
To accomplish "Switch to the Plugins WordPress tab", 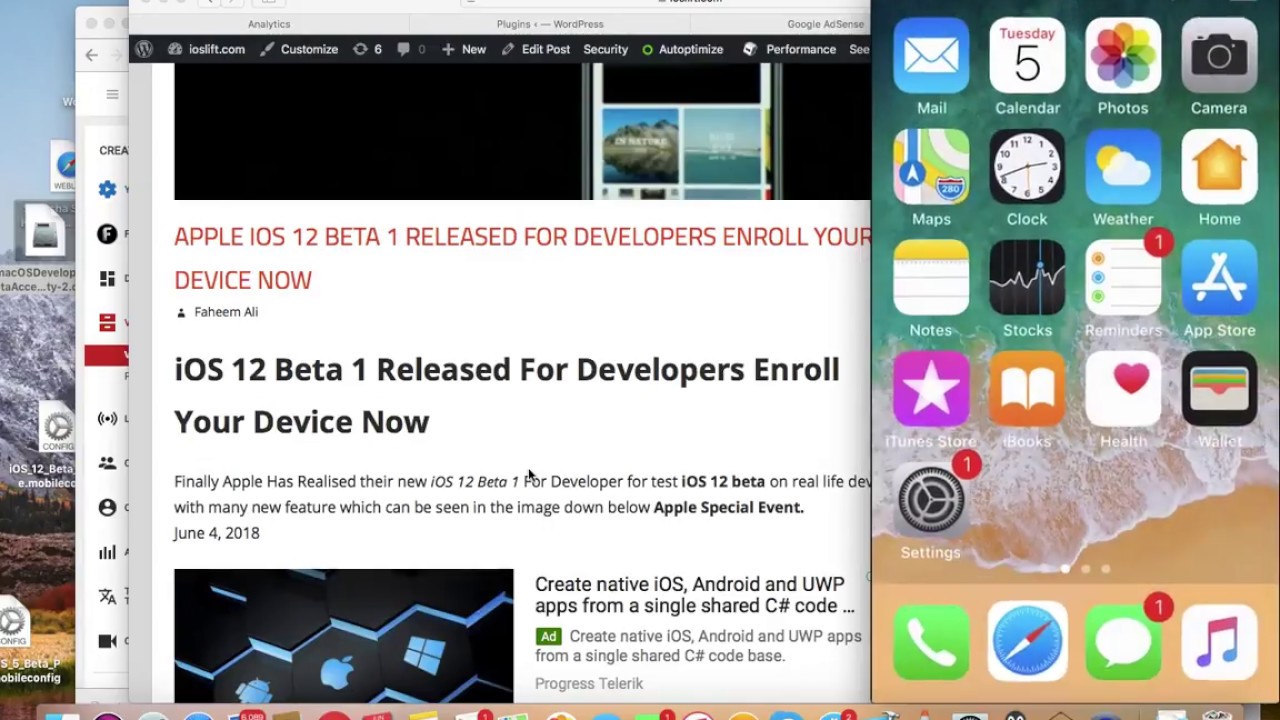I will [x=550, y=24].
